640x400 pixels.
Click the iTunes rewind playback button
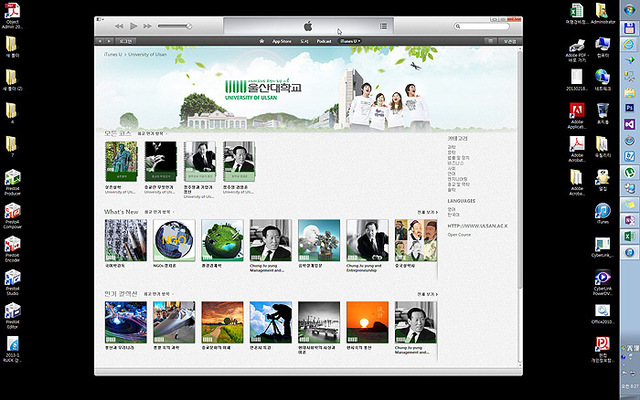coord(119,26)
